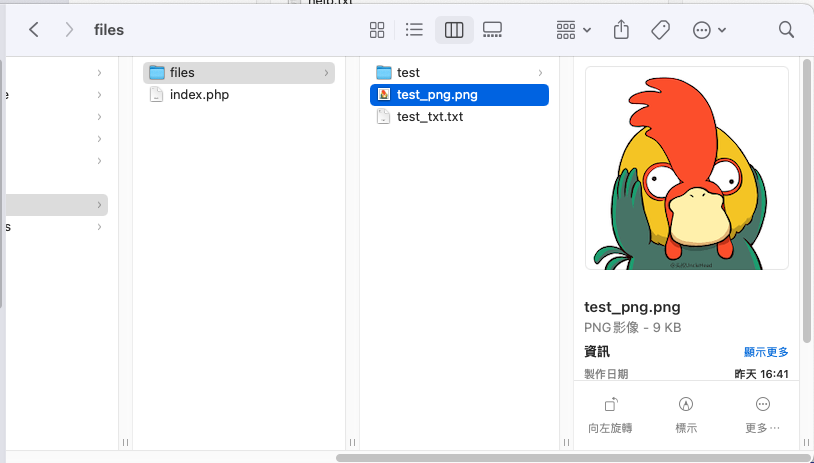Expand the test folder chevron
This screenshot has width=814, height=463.
tap(540, 73)
